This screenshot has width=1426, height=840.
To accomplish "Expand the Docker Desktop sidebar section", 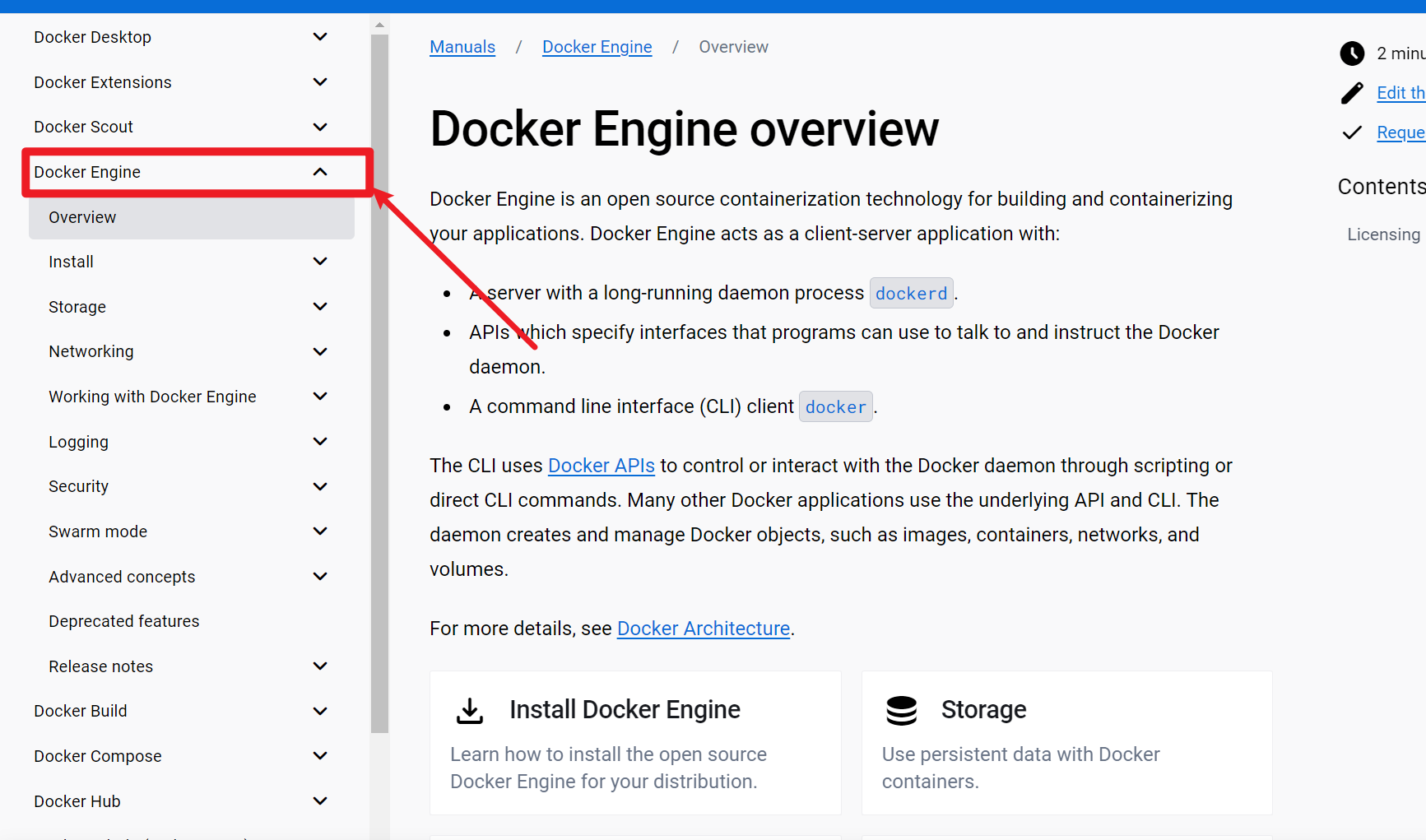I will coord(320,37).
